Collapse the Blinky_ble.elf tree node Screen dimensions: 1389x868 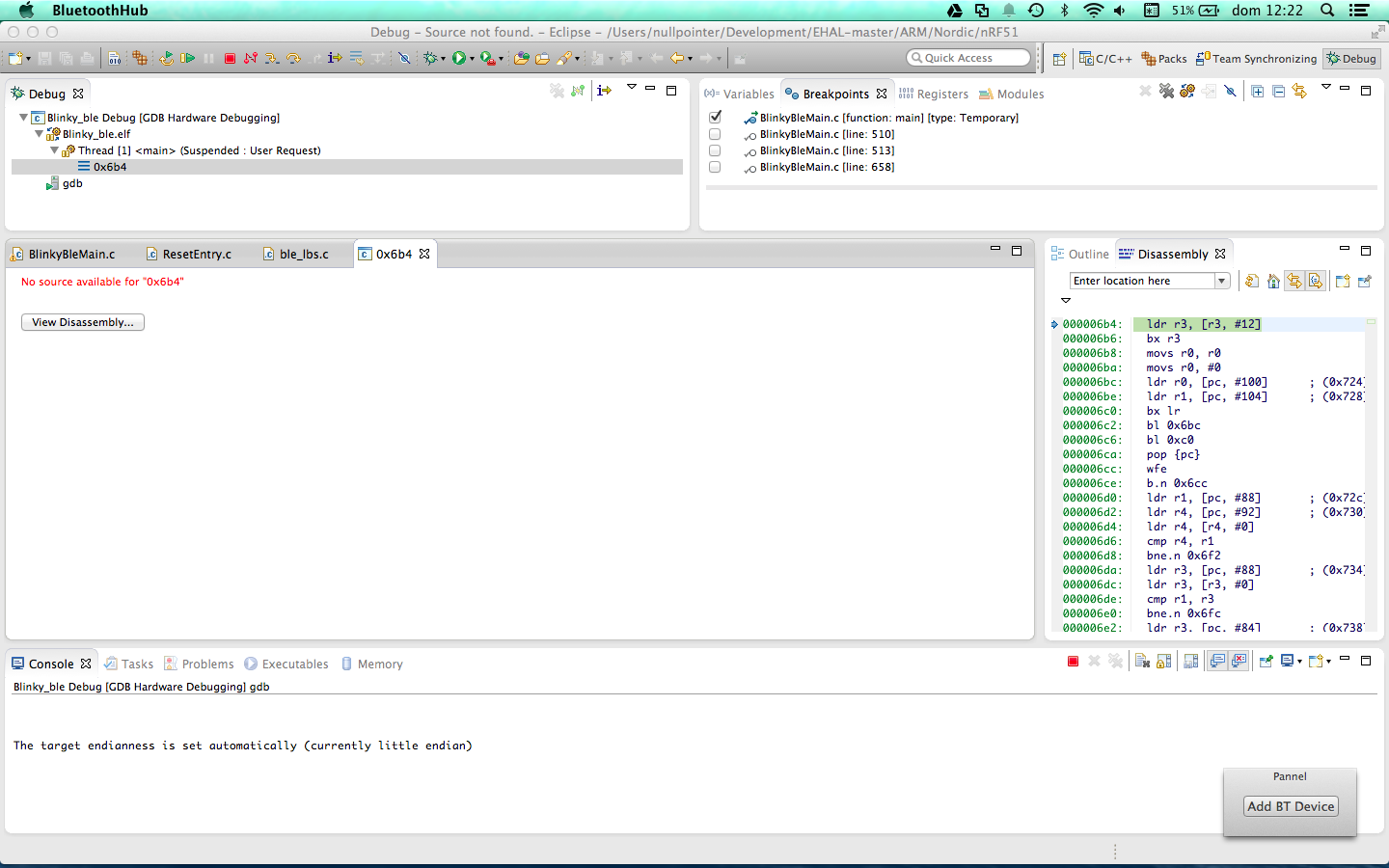click(x=39, y=134)
